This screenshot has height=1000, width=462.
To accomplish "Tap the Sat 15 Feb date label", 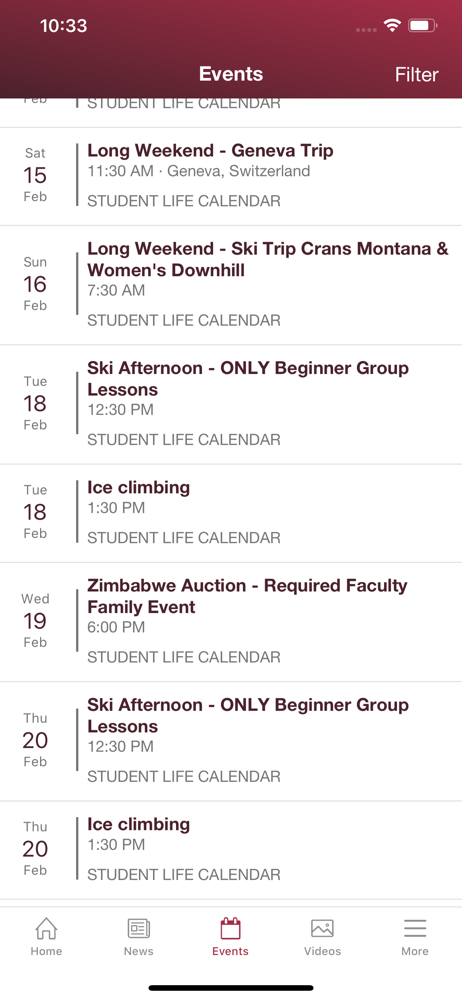I will [35, 175].
